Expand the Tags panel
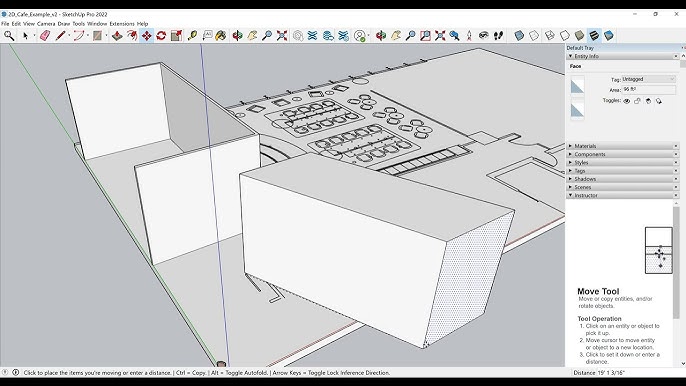 click(570, 171)
